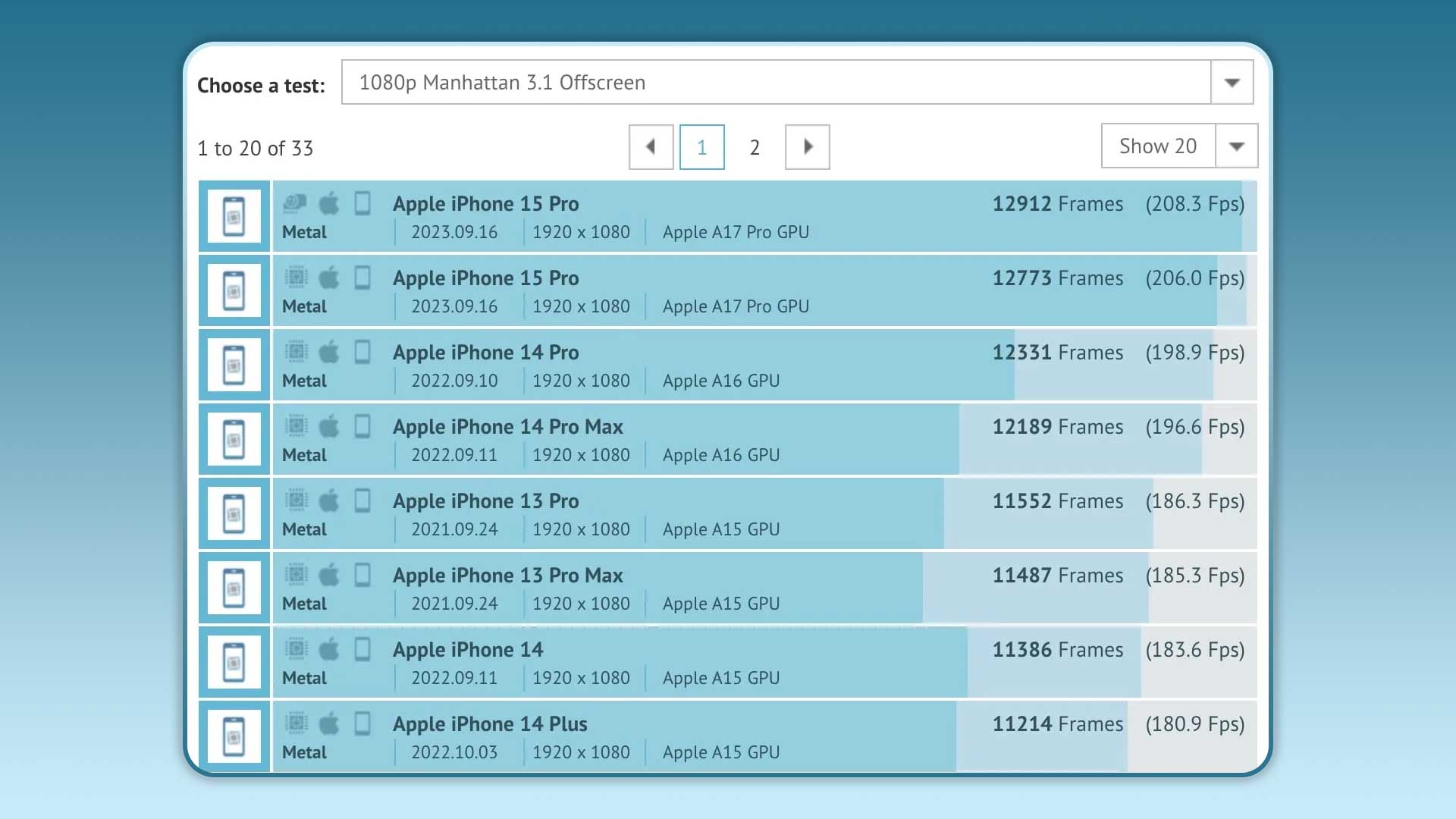Click Apple A16 GPU in iPhone 14 Pro row
1456x819 pixels.
pyautogui.click(x=721, y=381)
